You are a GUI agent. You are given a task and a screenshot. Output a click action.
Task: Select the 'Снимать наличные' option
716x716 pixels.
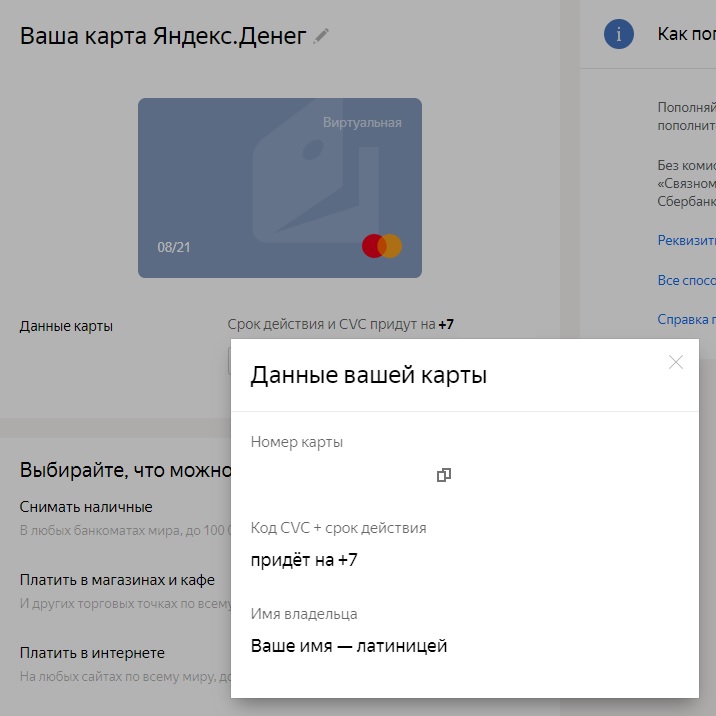pyautogui.click(x=86, y=507)
